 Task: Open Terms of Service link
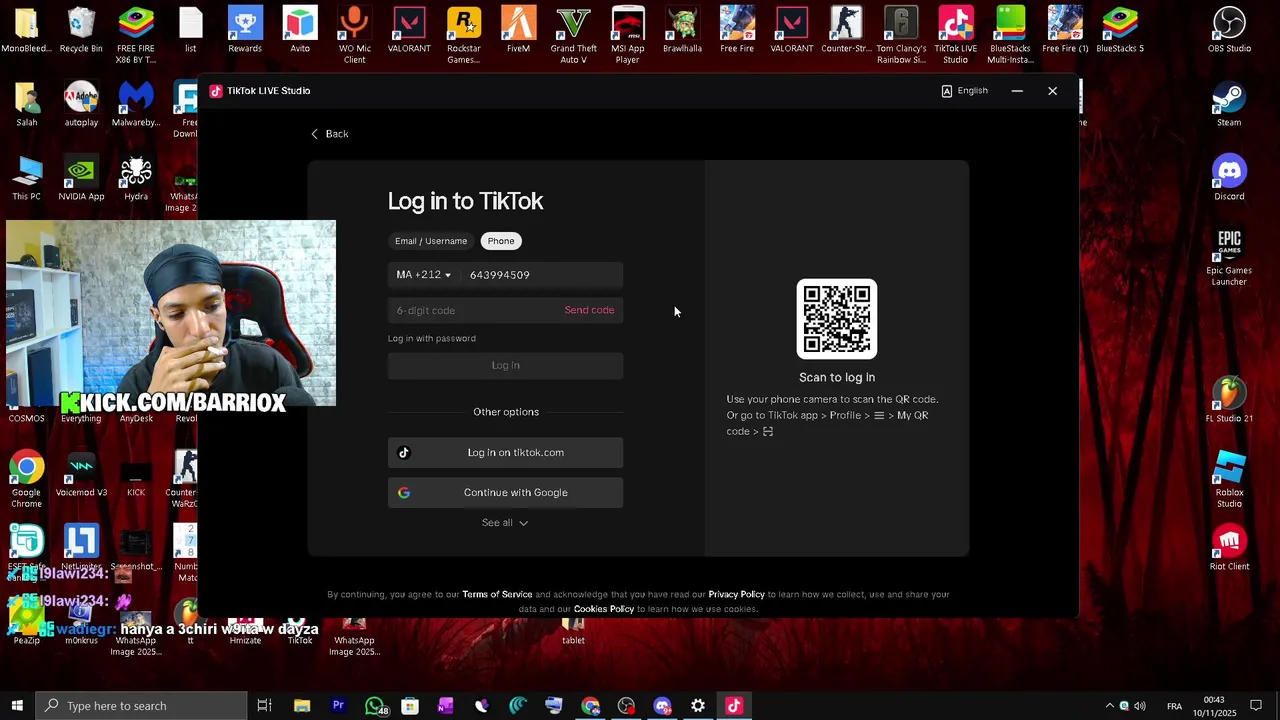tap(497, 595)
